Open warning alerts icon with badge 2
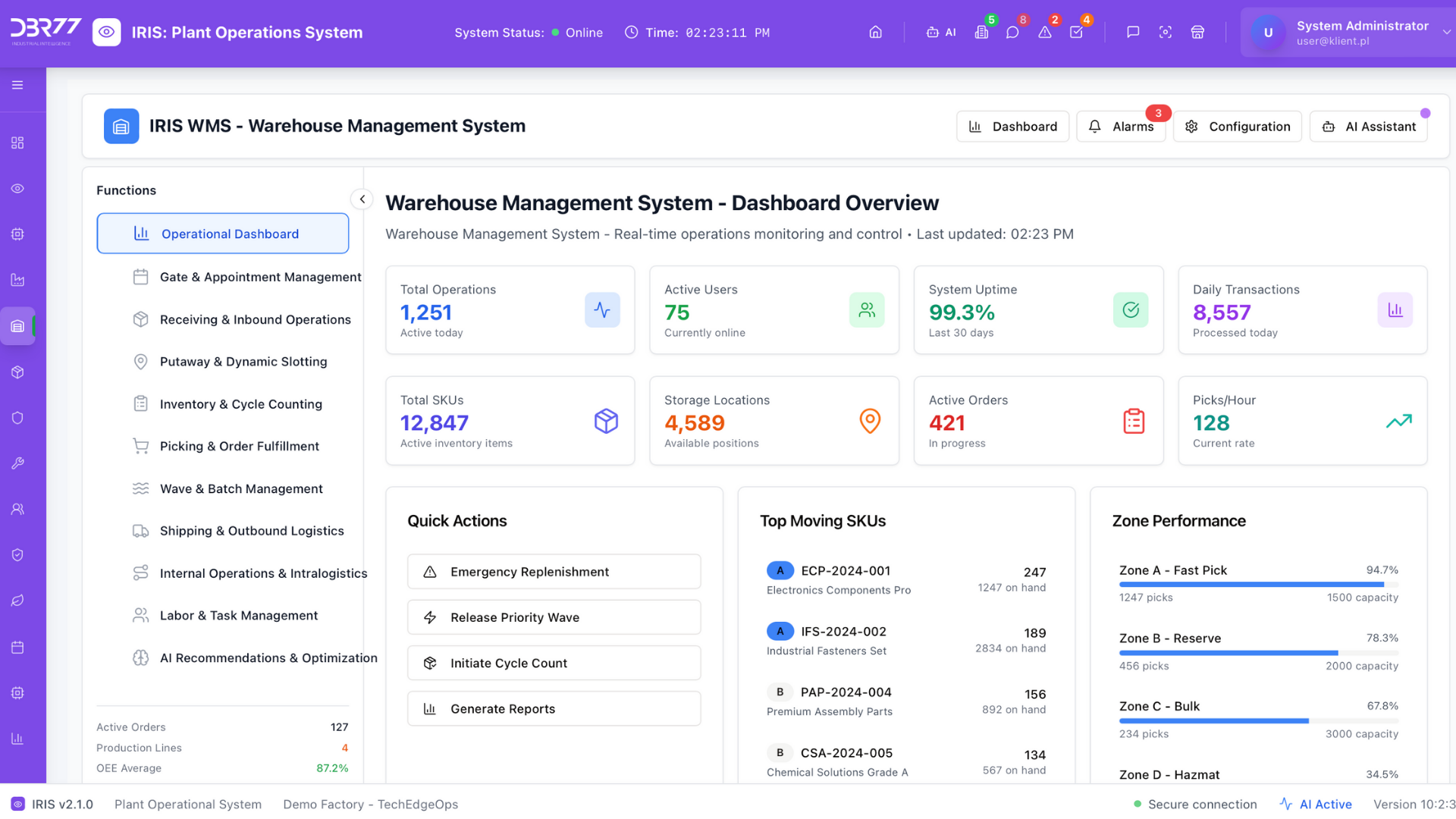Viewport: 1456px width, 819px height. pos(1045,33)
